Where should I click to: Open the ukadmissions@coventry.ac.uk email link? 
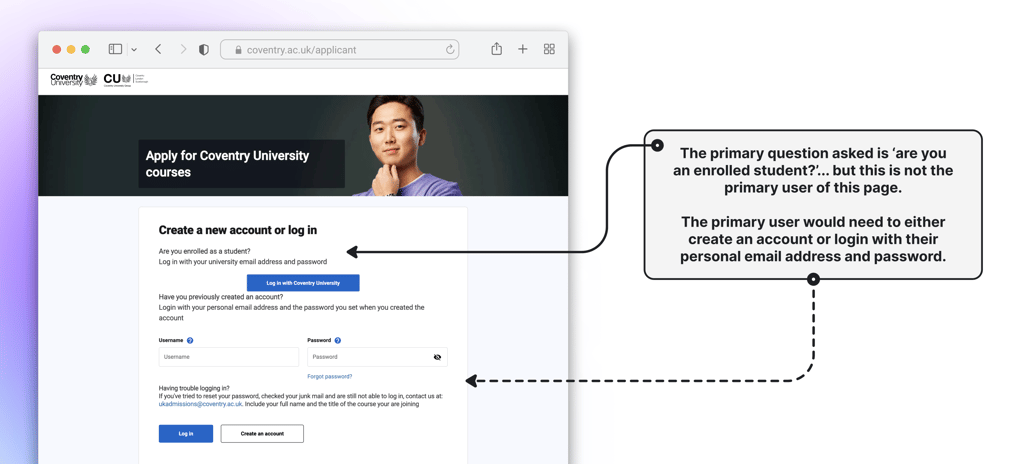(x=201, y=404)
